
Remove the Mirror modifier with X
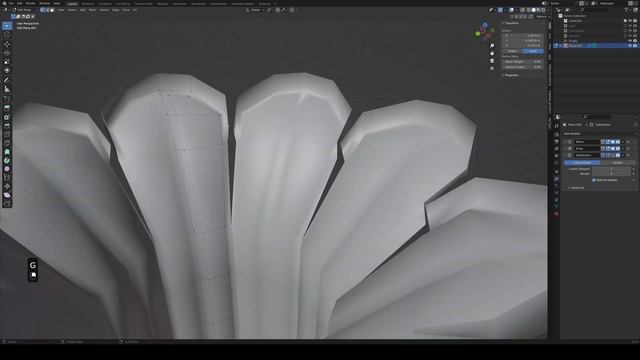coord(628,142)
